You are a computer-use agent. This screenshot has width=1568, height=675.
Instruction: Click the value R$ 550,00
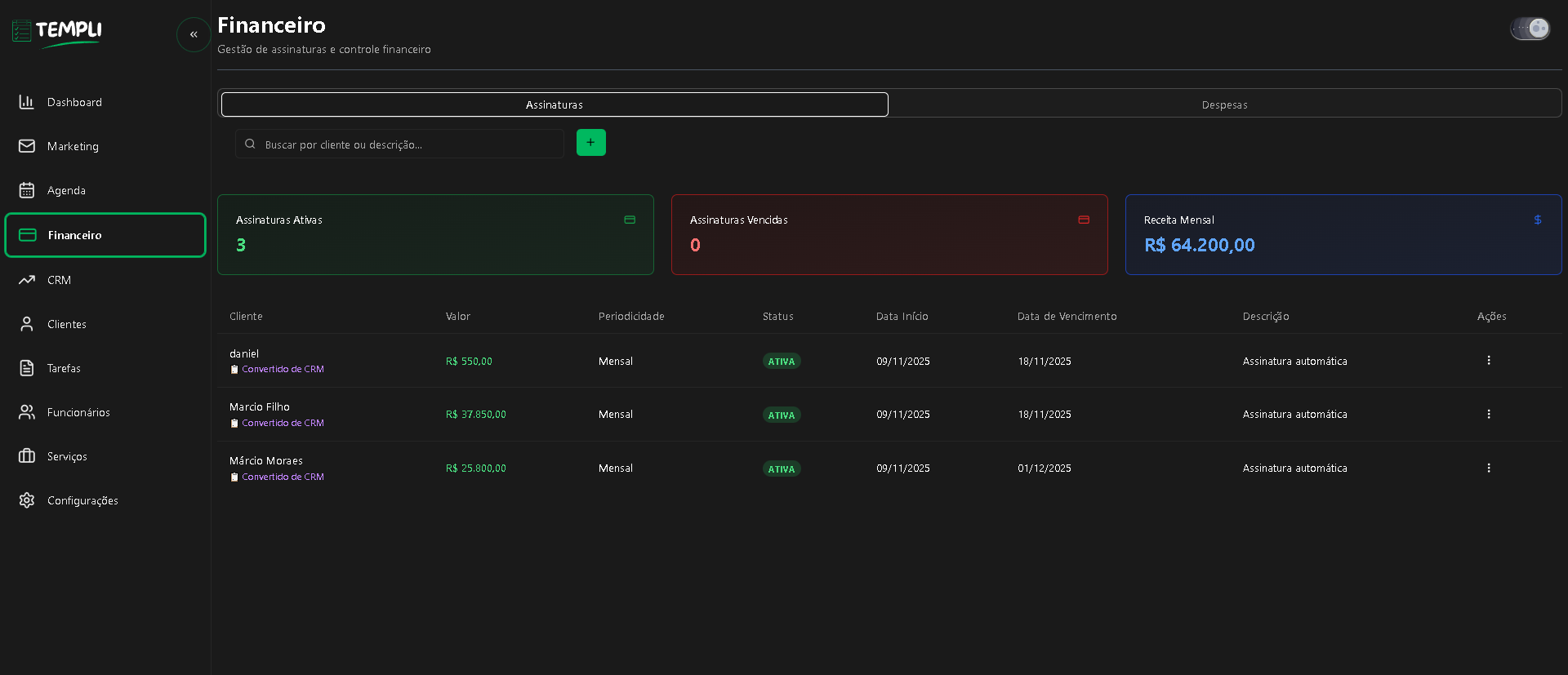tap(469, 362)
